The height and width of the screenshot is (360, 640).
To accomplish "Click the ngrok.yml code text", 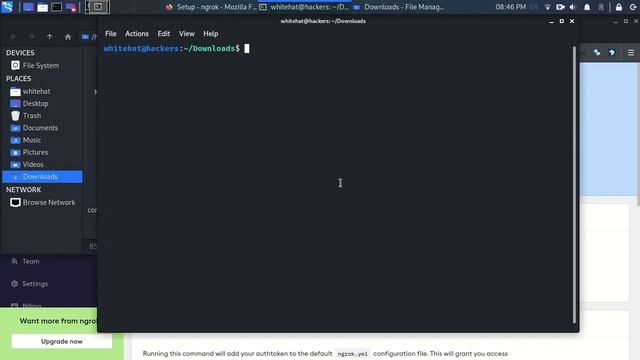I will pos(353,354).
